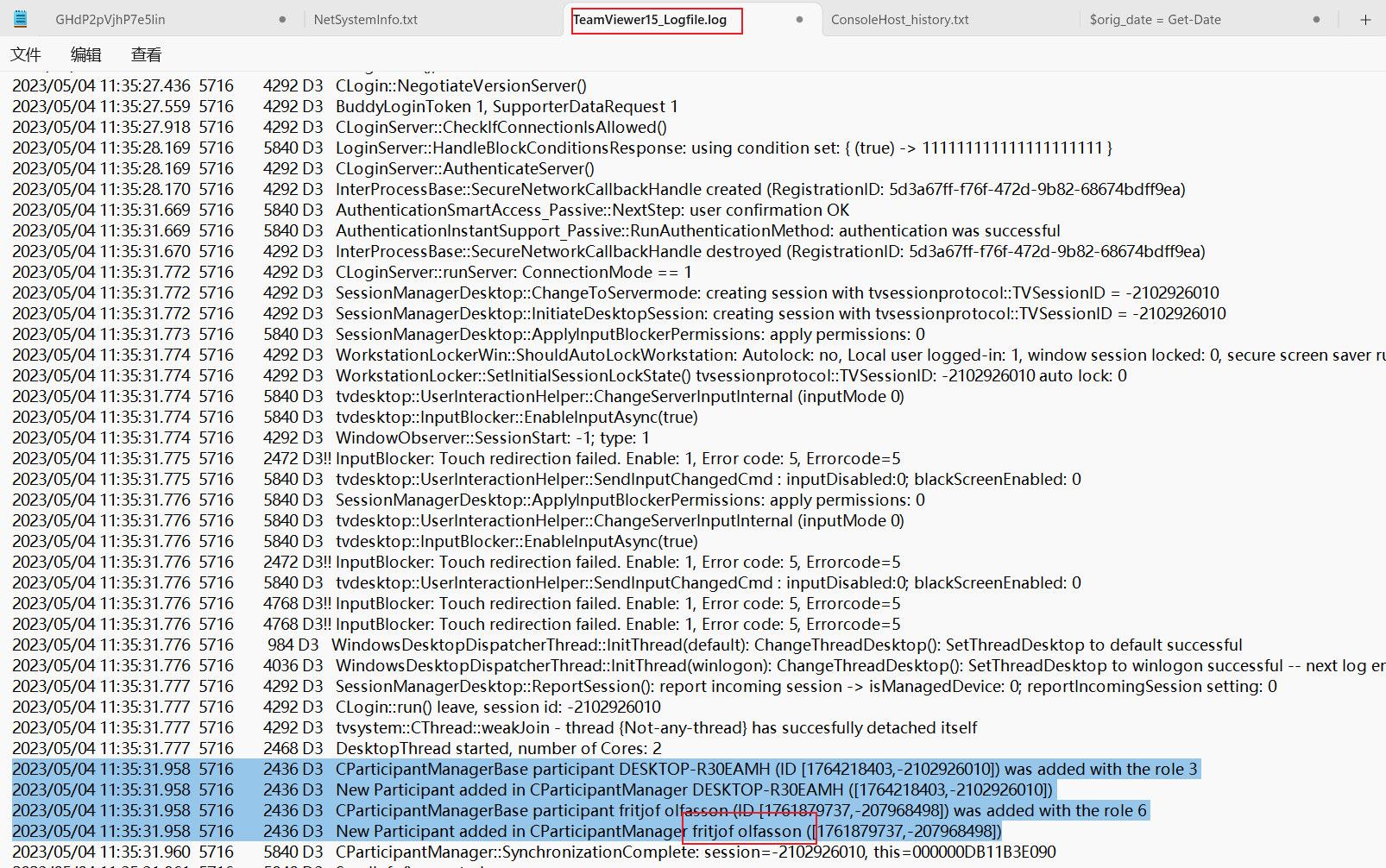
Task: Switch to the GHdP2pVjhP7e5lin tab
Action: [x=110, y=20]
